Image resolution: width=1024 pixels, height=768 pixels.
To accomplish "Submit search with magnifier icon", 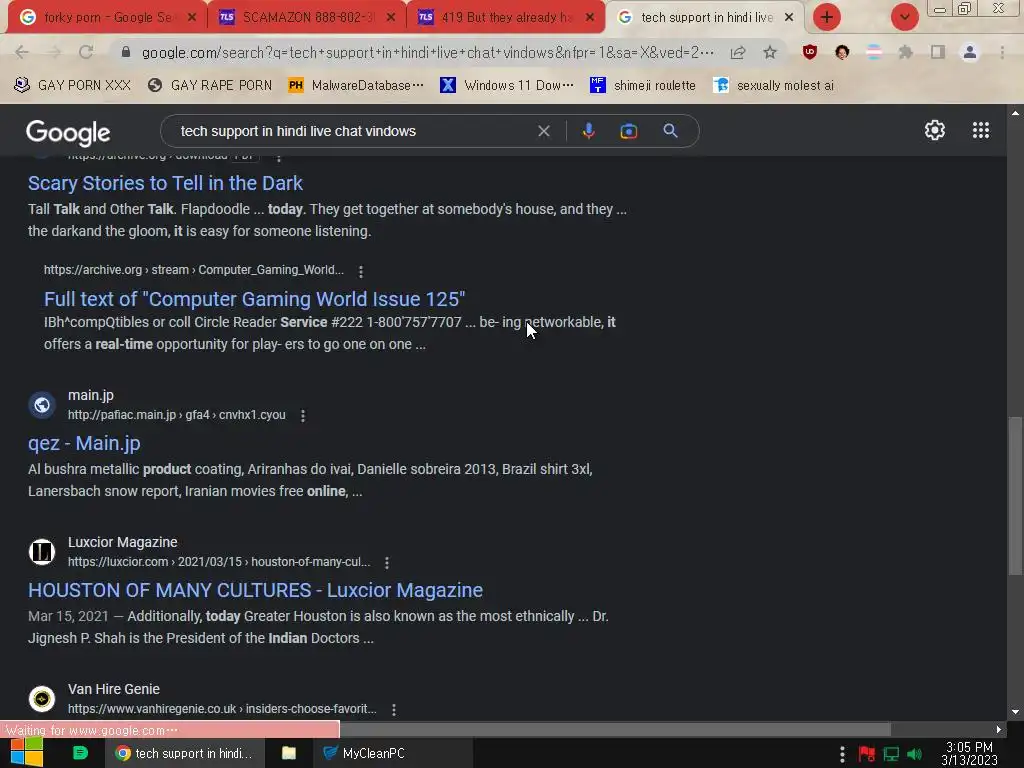I will (670, 131).
